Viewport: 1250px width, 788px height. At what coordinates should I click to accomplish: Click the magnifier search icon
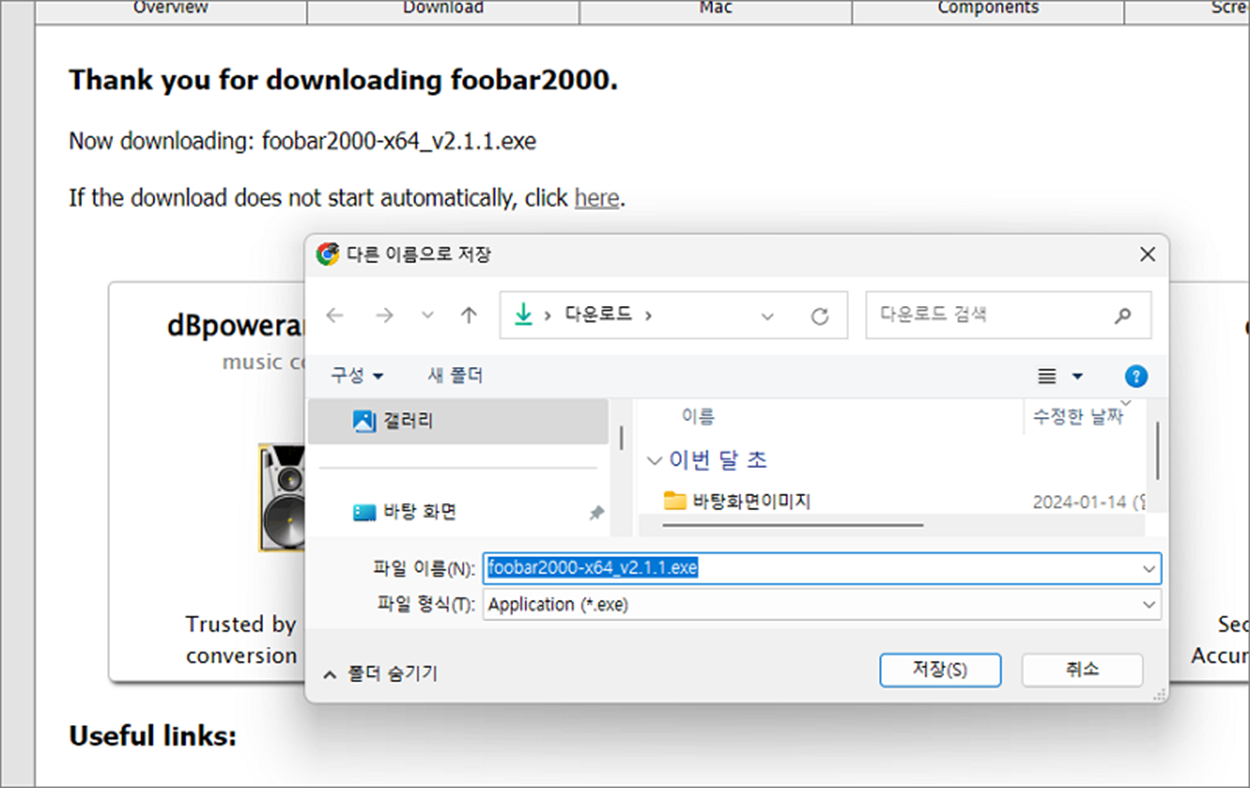coord(1122,316)
